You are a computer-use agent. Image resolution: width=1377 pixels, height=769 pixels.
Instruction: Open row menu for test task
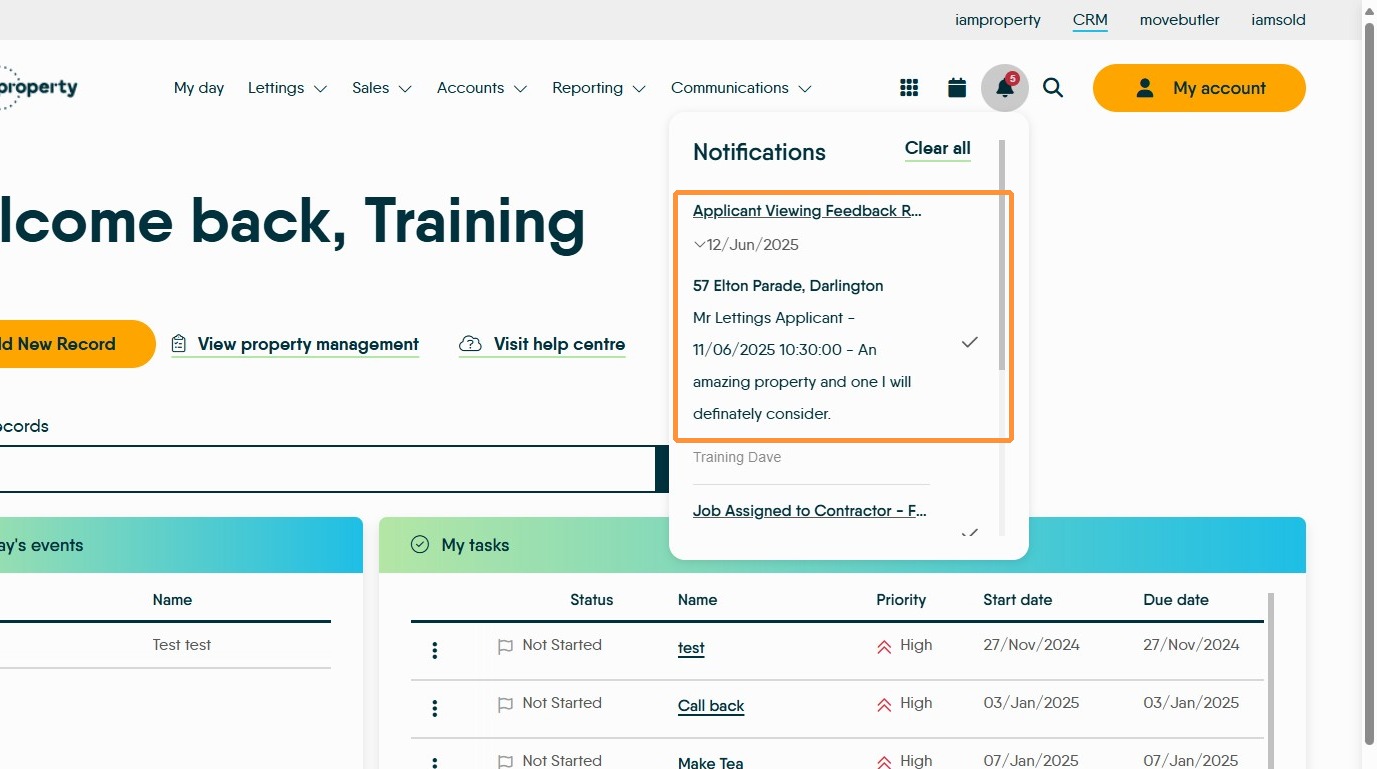coord(435,651)
